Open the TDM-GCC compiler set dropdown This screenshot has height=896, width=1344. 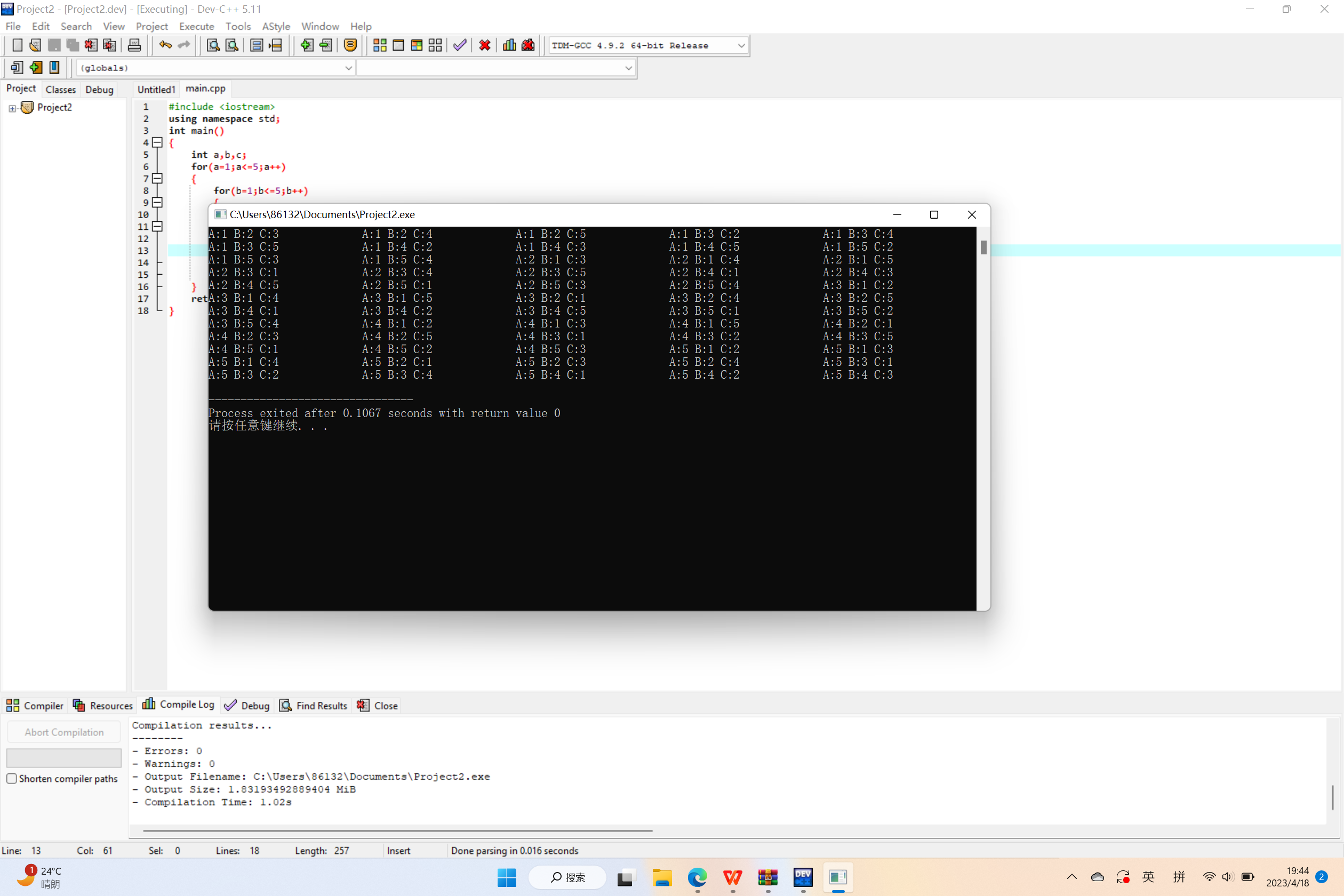(741, 45)
